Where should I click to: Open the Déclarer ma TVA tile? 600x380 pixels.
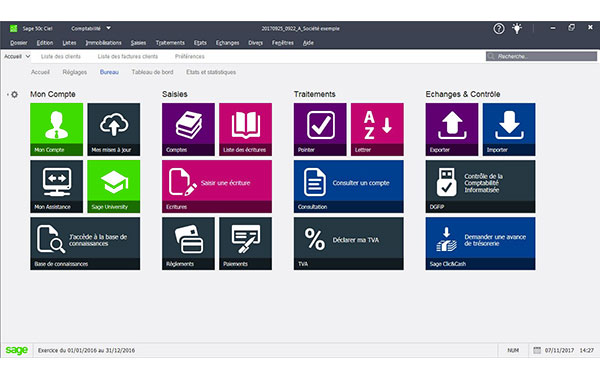click(349, 243)
